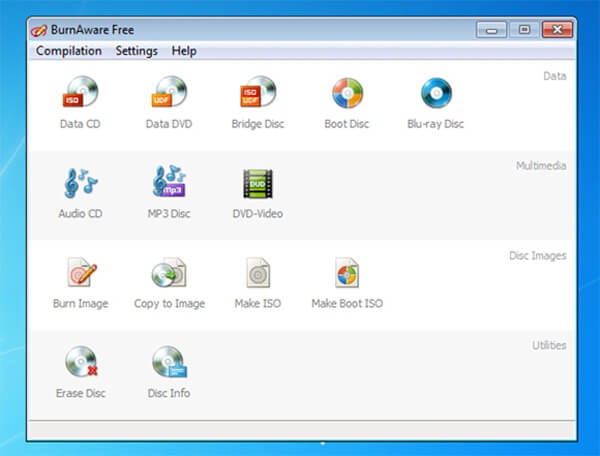Minimize the BurnAware Free window
The image size is (600, 456).
492,30
